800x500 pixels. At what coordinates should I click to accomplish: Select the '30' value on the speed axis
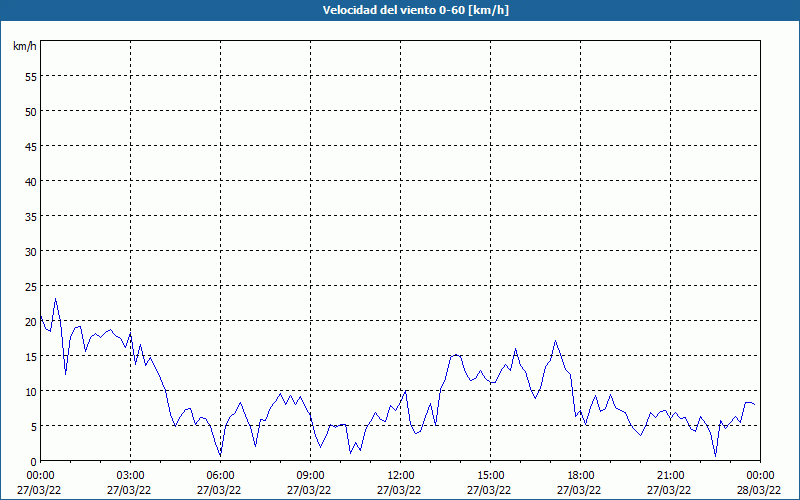tap(31, 252)
